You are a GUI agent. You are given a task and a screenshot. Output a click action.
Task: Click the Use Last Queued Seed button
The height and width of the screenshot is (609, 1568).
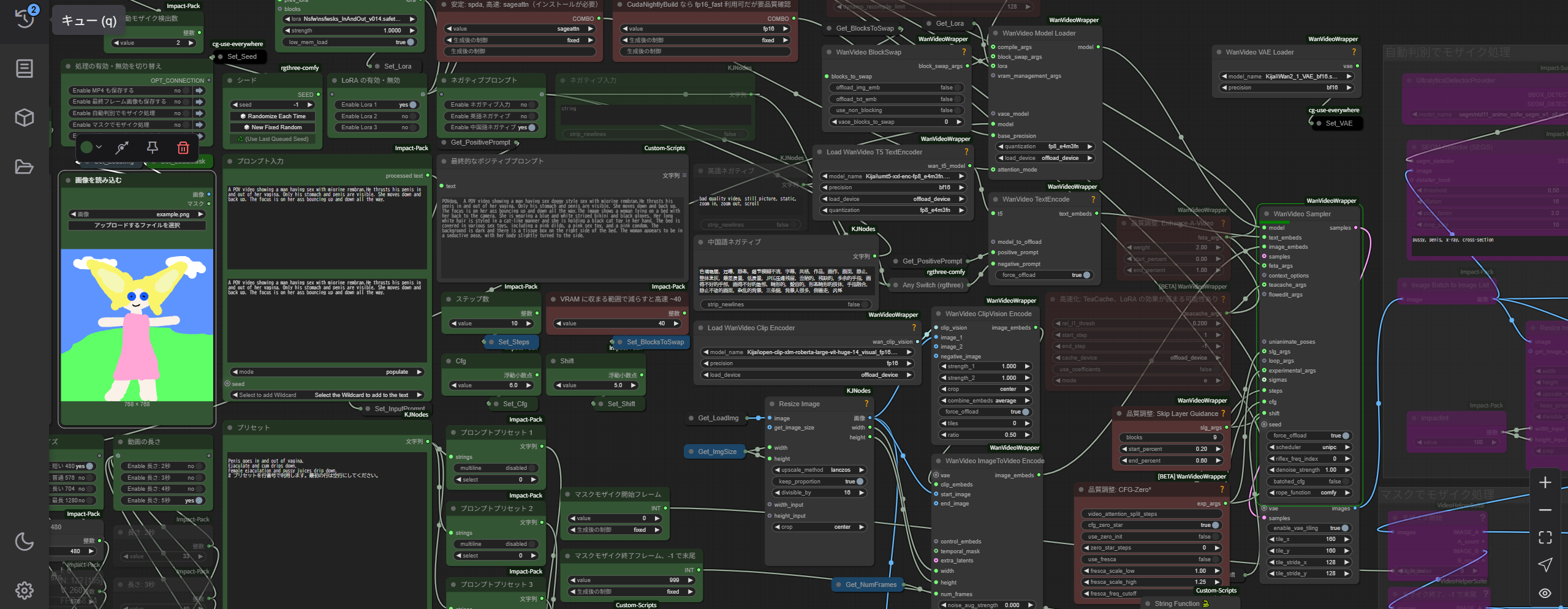pos(273,139)
